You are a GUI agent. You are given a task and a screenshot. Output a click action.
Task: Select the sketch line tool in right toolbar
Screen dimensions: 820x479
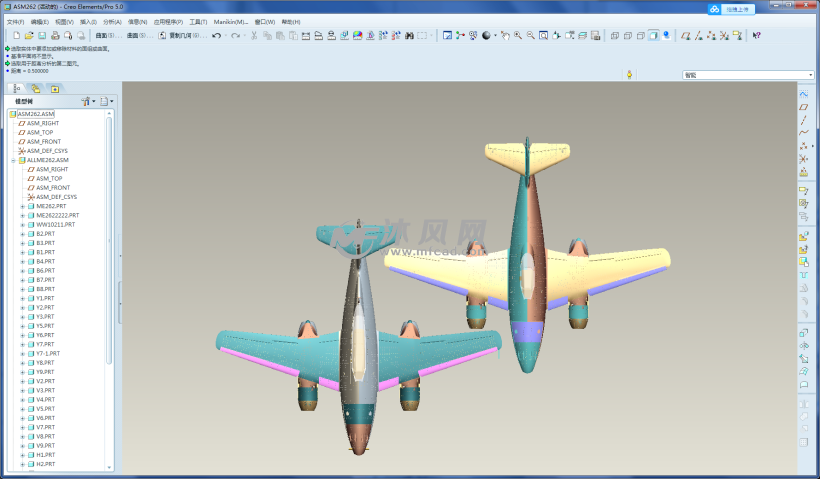[x=803, y=120]
